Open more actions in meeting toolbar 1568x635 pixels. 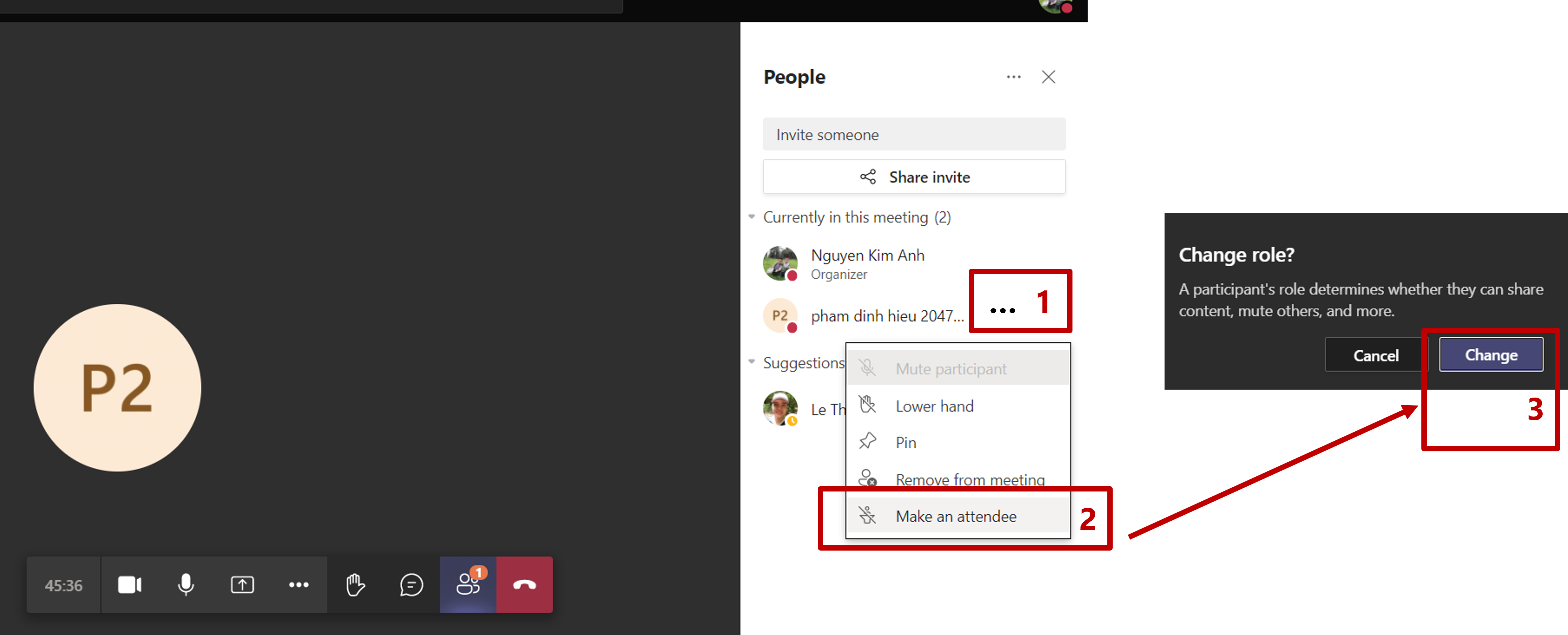298,585
